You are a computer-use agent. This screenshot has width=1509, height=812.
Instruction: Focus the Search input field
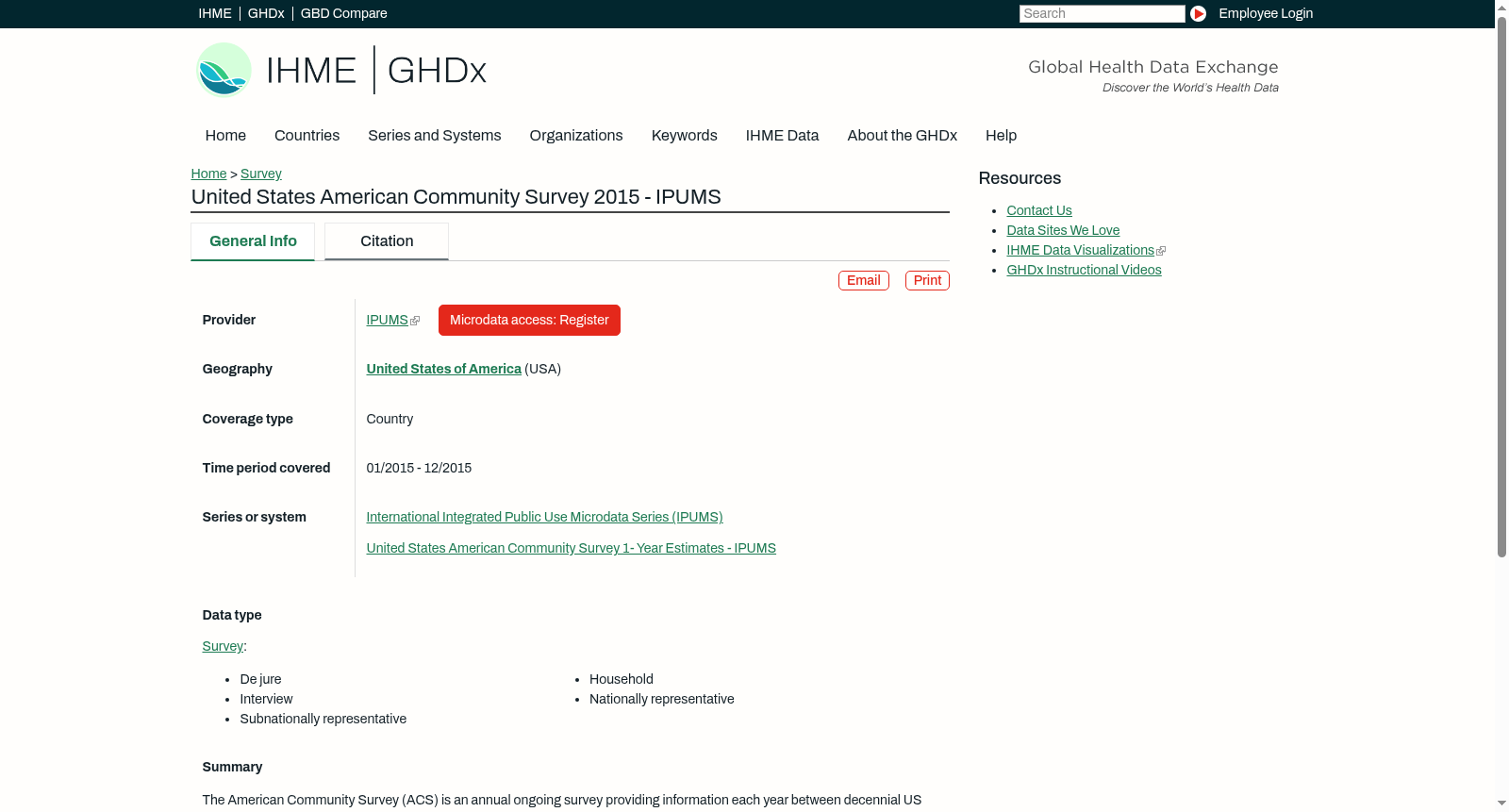1102,13
